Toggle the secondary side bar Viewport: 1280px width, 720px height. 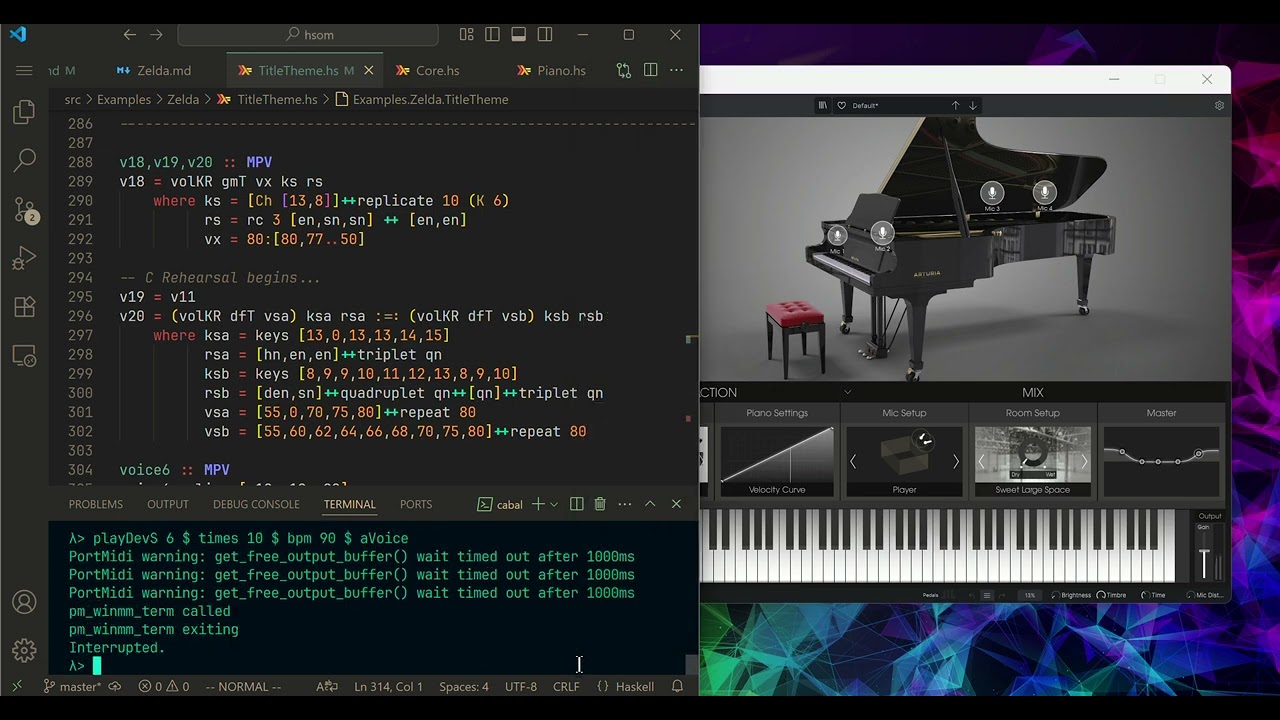pyautogui.click(x=545, y=34)
